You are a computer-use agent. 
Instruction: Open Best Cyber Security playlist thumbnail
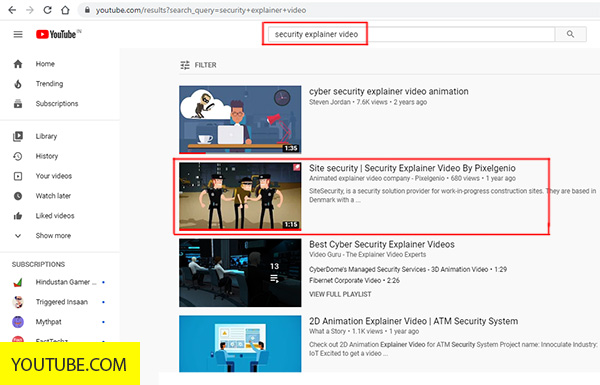pos(240,273)
